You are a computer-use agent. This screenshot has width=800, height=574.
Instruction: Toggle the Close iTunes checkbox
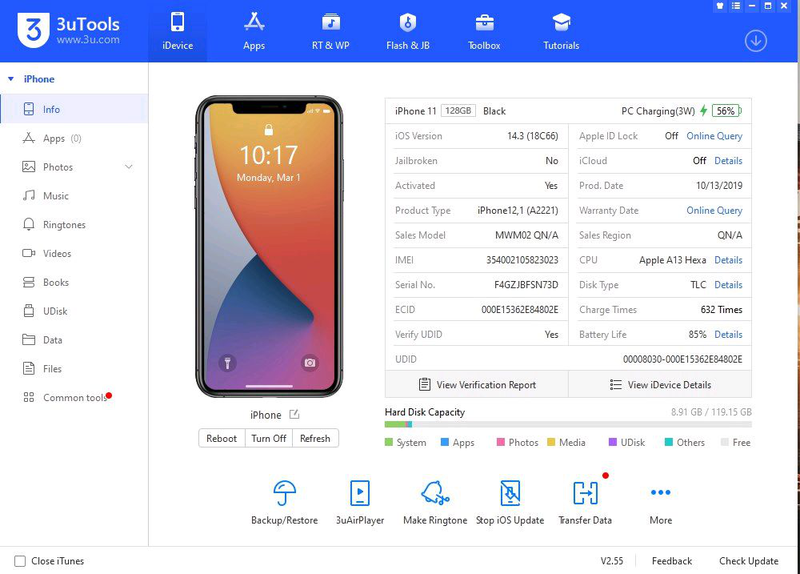(20, 561)
